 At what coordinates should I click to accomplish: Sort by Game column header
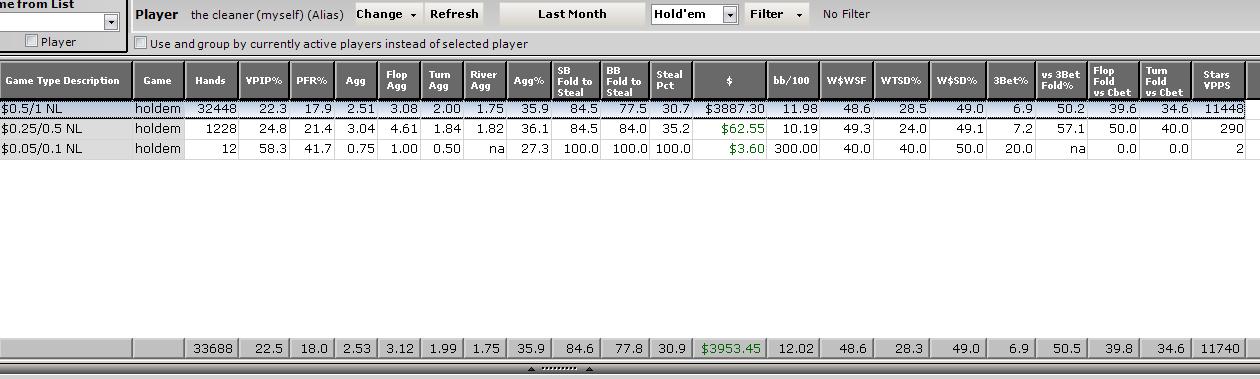point(158,80)
